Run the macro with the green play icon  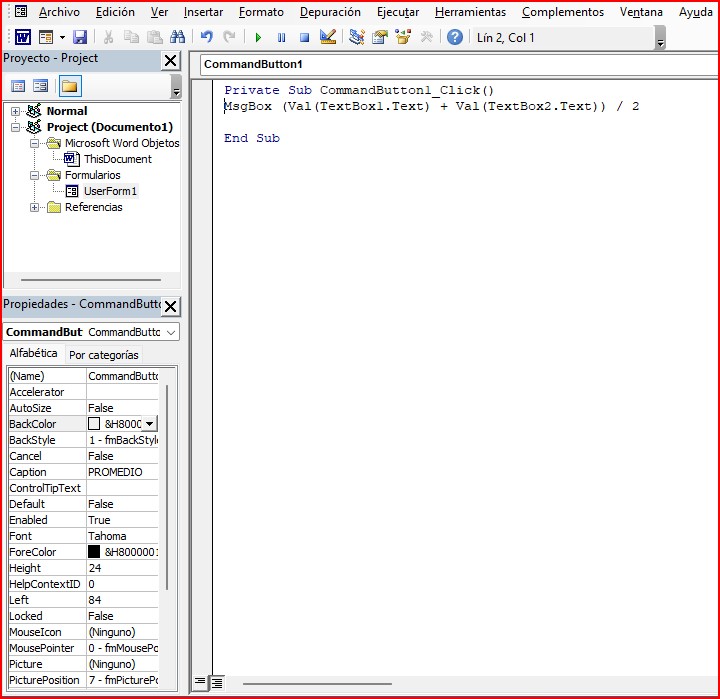pyautogui.click(x=258, y=38)
